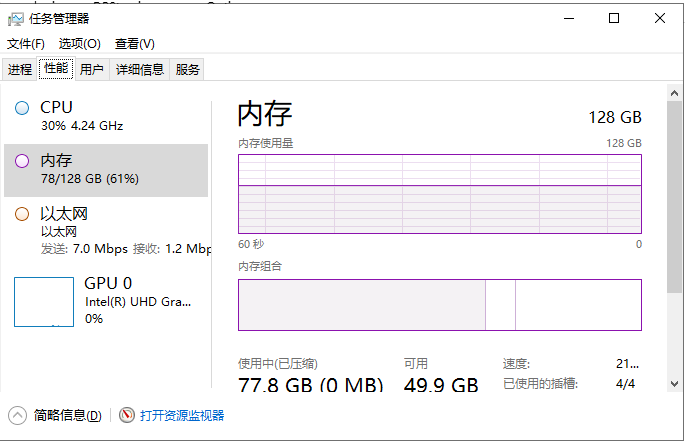
Task: Click the right vertical scrollbar
Action: click(676, 200)
